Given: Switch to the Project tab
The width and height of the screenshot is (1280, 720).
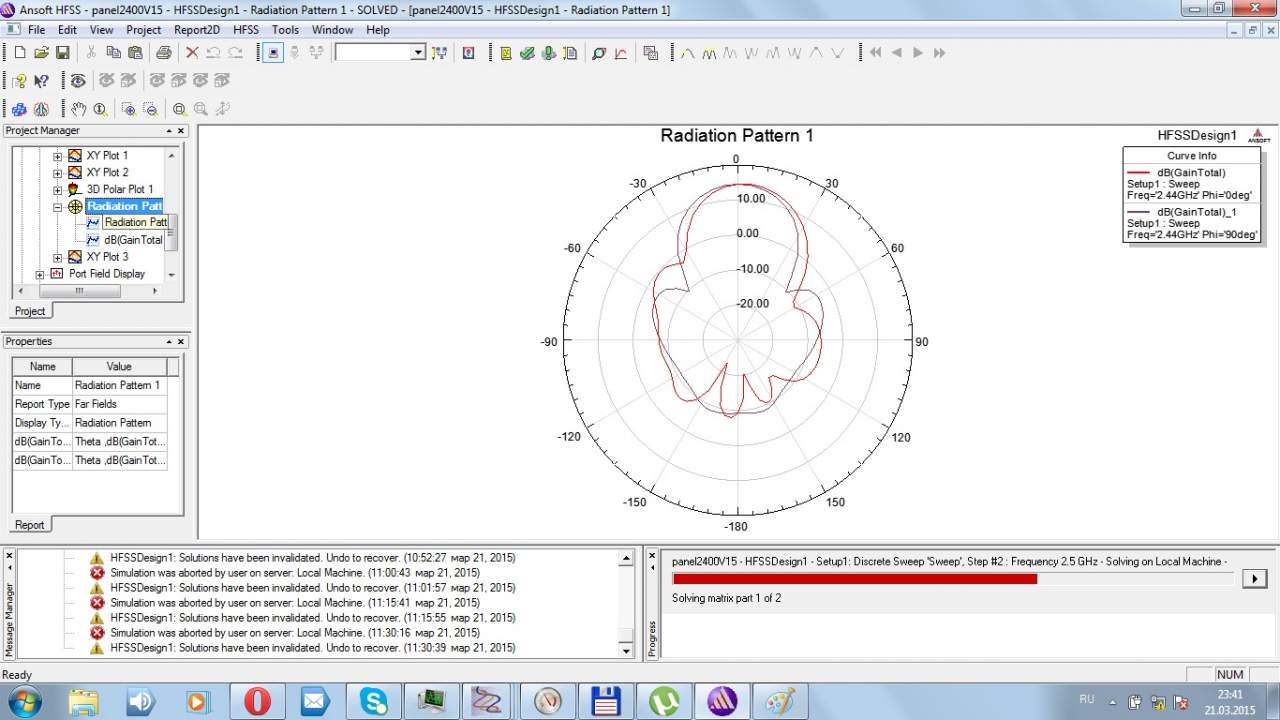Looking at the screenshot, I should point(29,311).
